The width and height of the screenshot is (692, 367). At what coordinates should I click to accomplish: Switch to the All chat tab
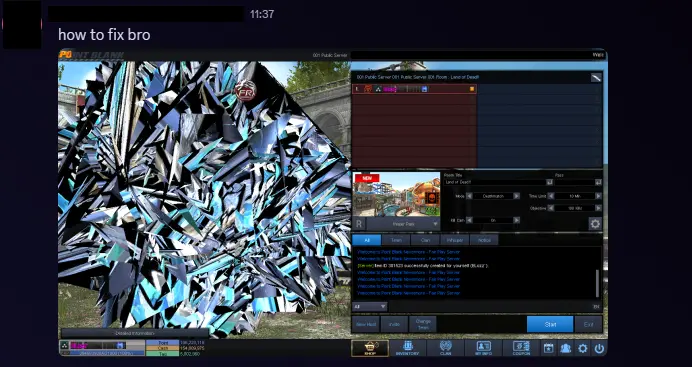(x=367, y=240)
